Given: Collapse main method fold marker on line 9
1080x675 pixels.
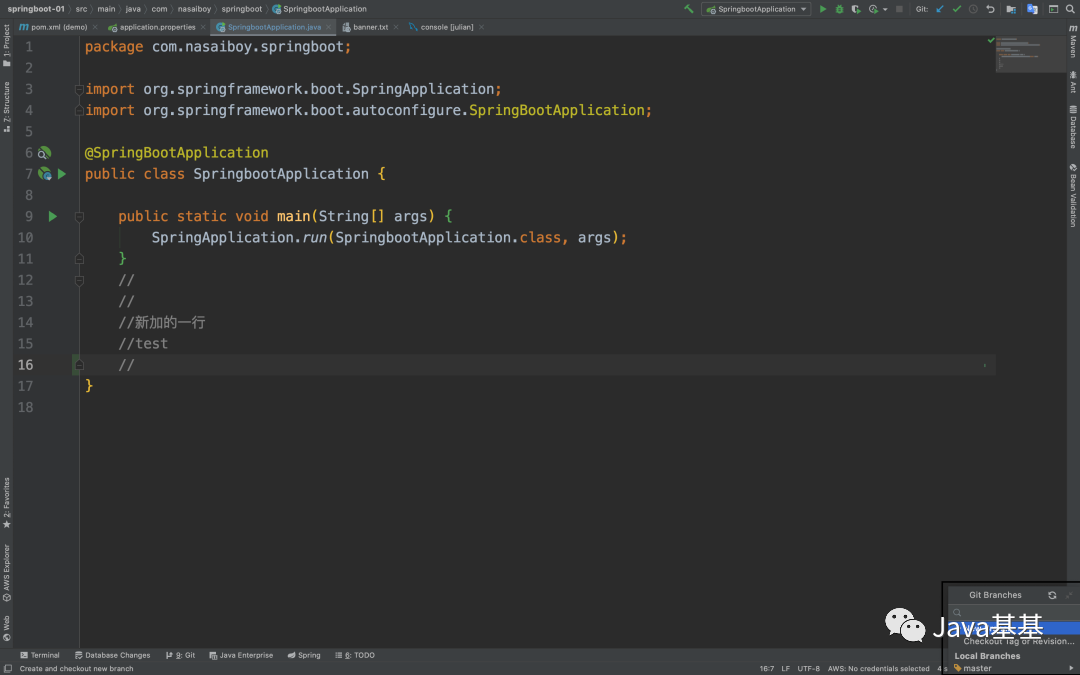Looking at the screenshot, I should coord(79,217).
